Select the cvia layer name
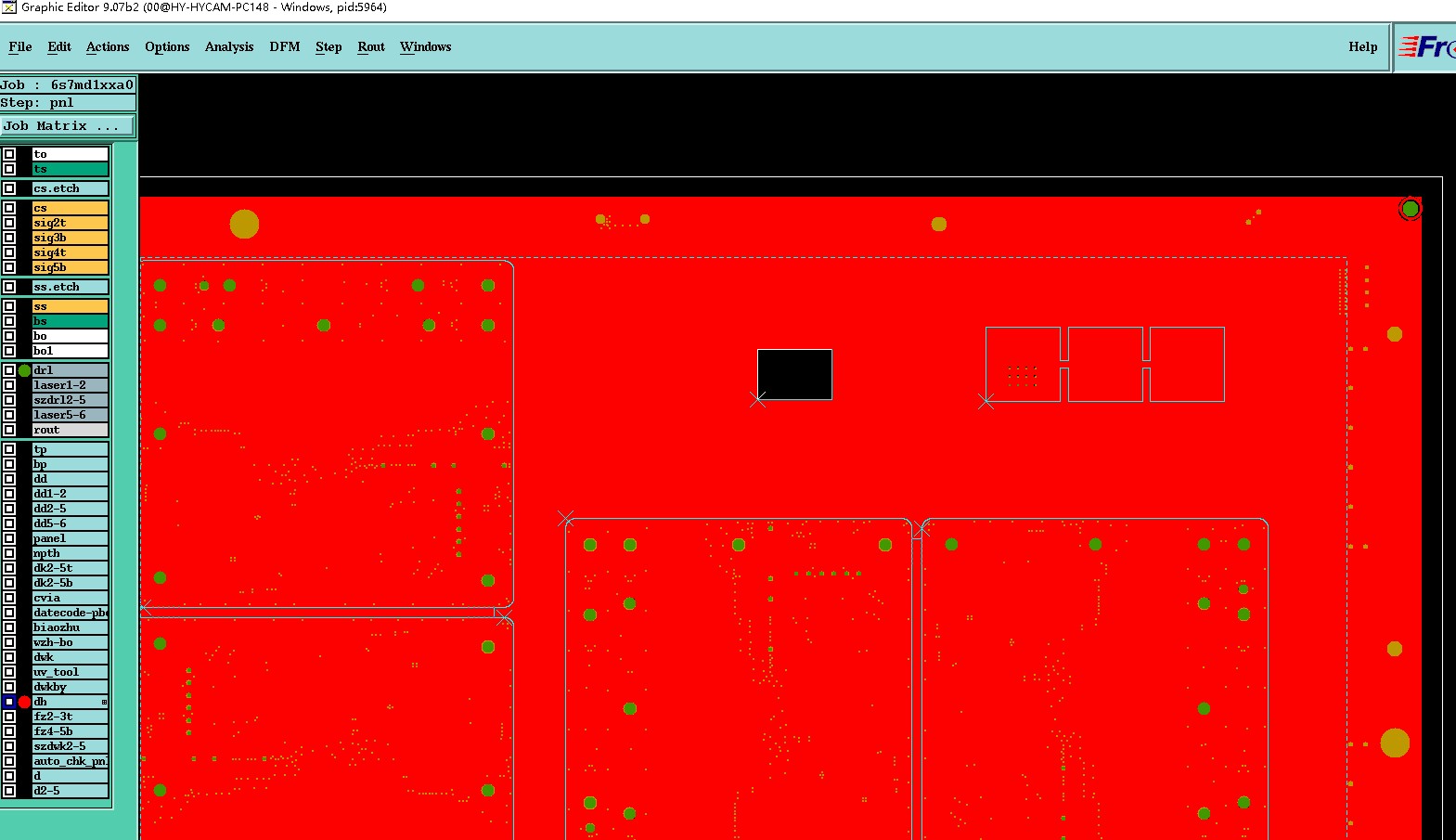 tap(71, 598)
